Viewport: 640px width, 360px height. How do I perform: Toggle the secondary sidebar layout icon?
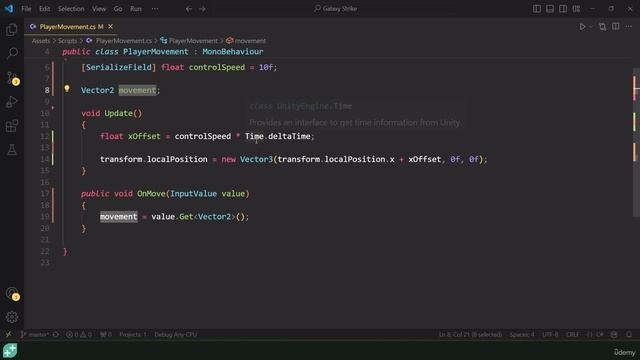(563, 9)
